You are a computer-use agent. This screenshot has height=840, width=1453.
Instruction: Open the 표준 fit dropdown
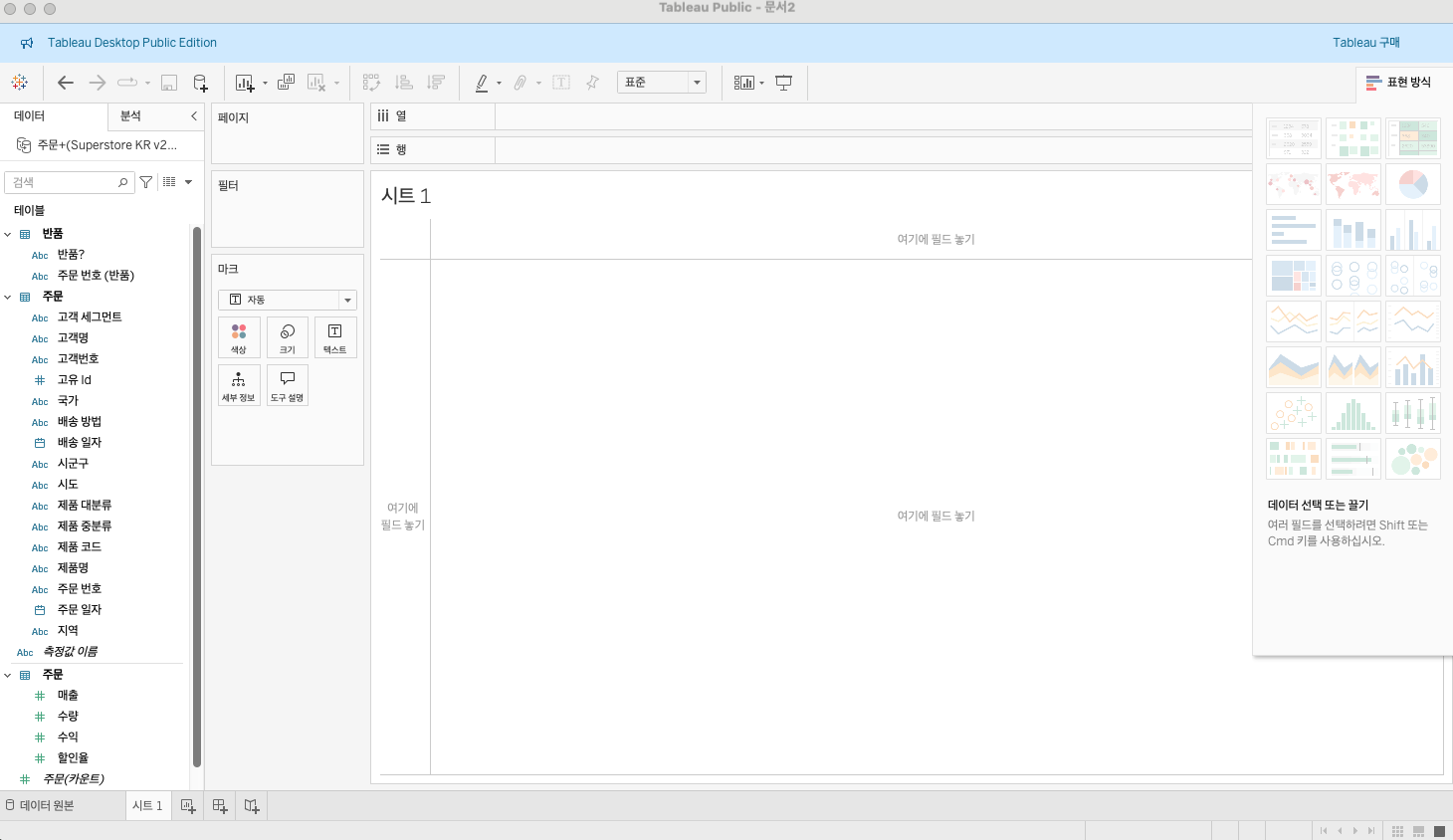[662, 83]
